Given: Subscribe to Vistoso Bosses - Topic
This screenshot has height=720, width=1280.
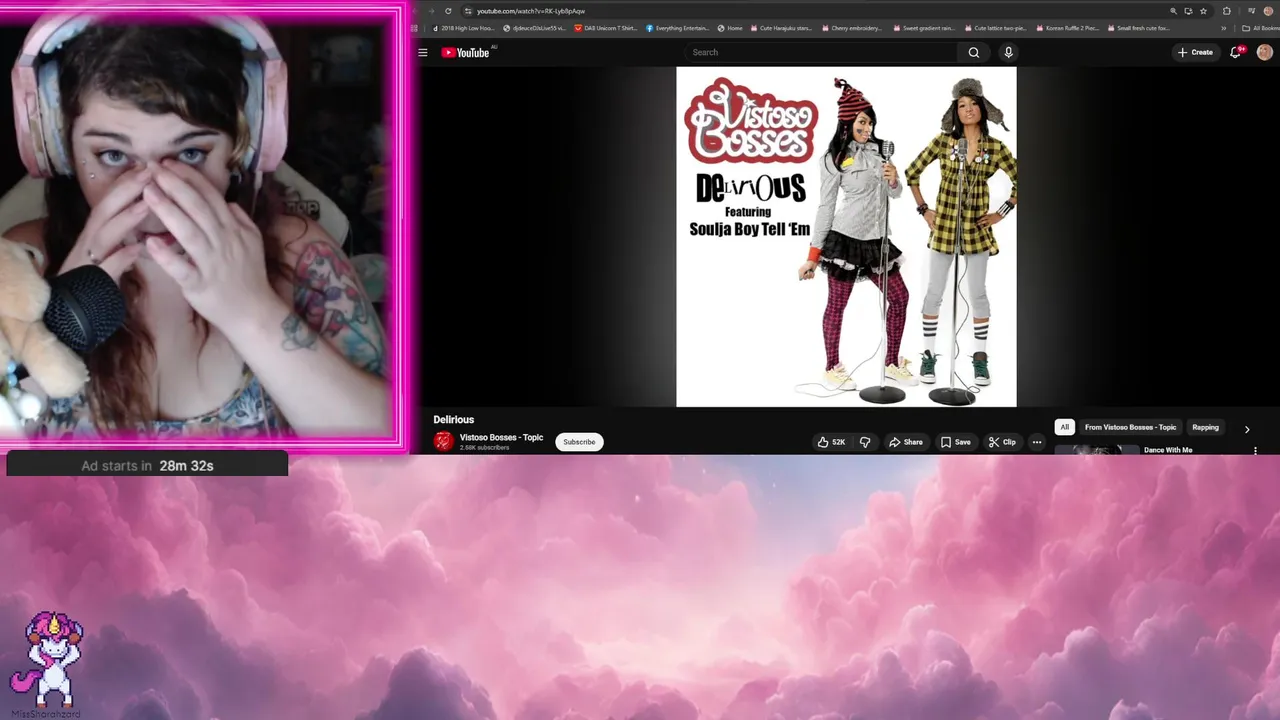Looking at the screenshot, I should pos(579,442).
